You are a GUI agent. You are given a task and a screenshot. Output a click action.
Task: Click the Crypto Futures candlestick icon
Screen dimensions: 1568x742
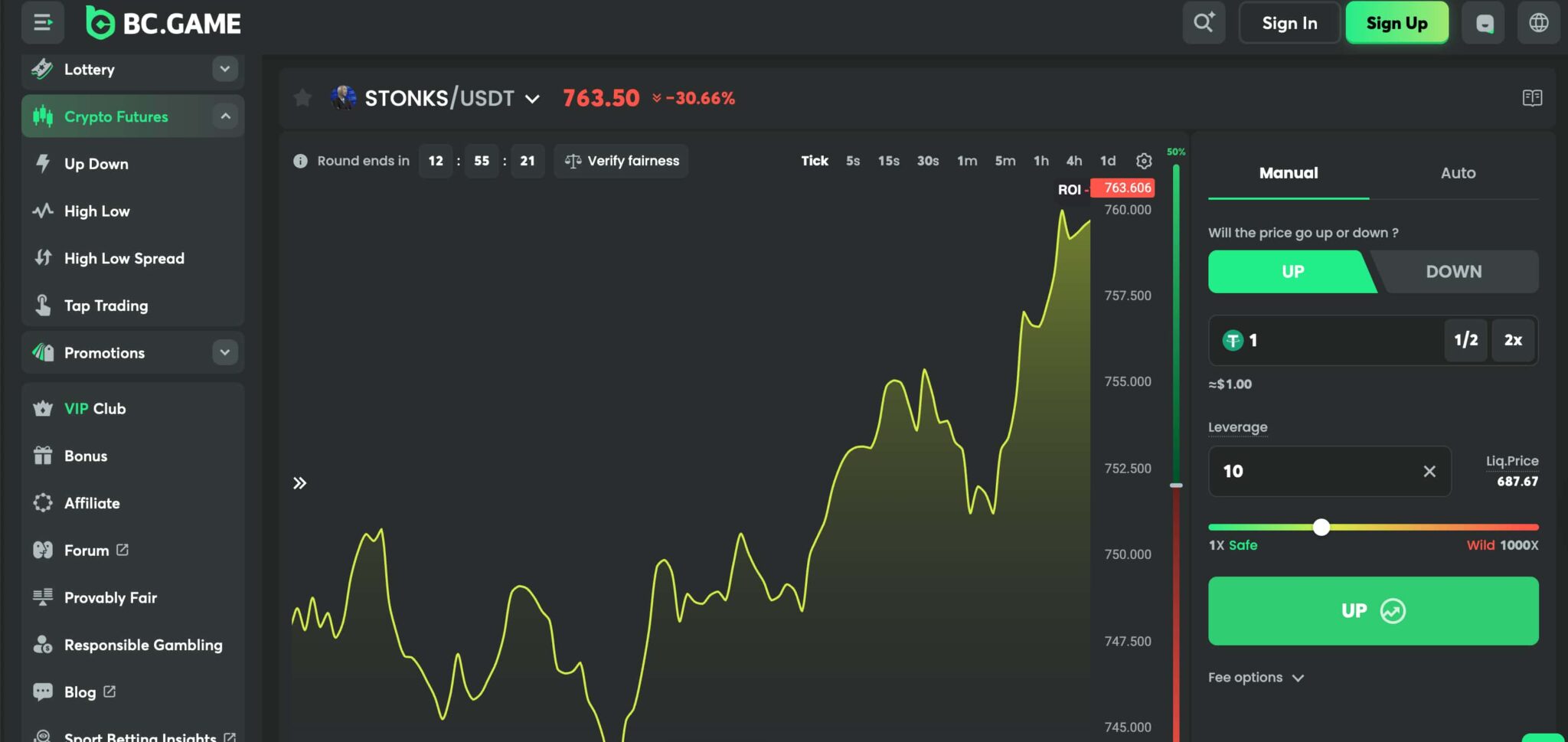[43, 116]
